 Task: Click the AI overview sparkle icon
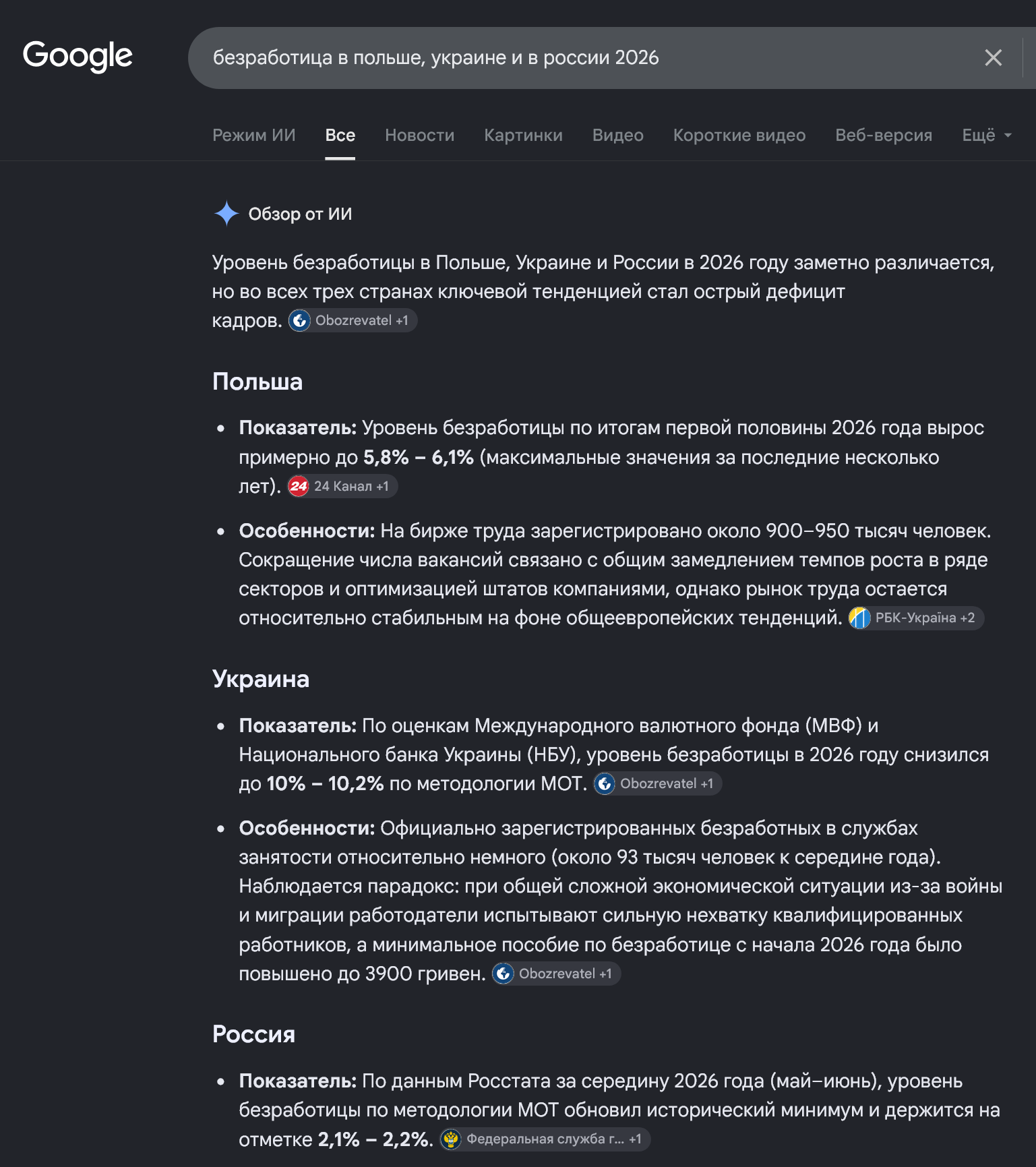[x=226, y=214]
